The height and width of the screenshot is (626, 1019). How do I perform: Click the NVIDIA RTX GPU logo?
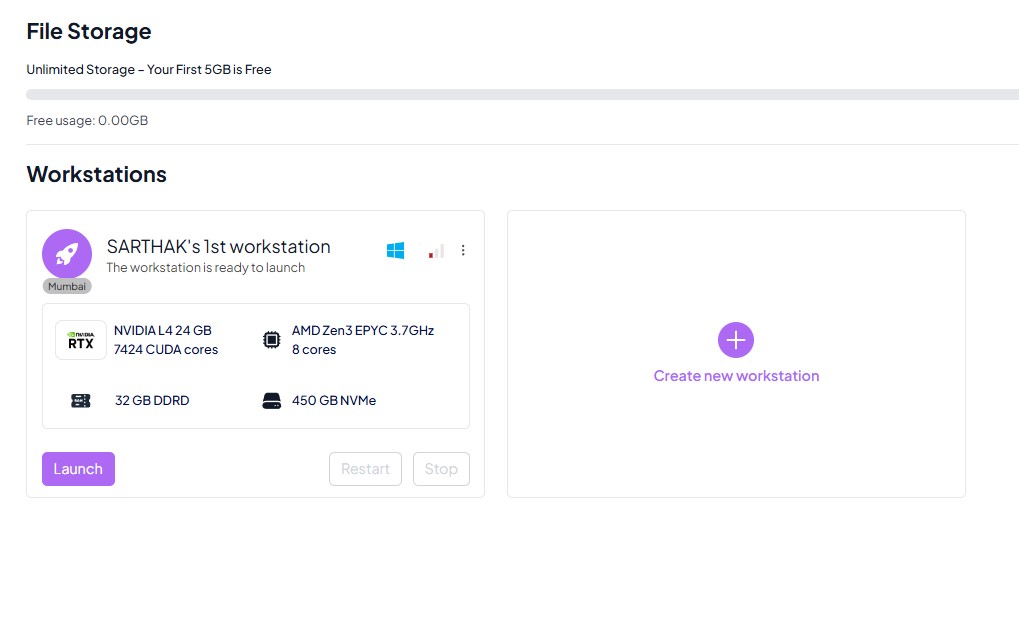point(81,340)
